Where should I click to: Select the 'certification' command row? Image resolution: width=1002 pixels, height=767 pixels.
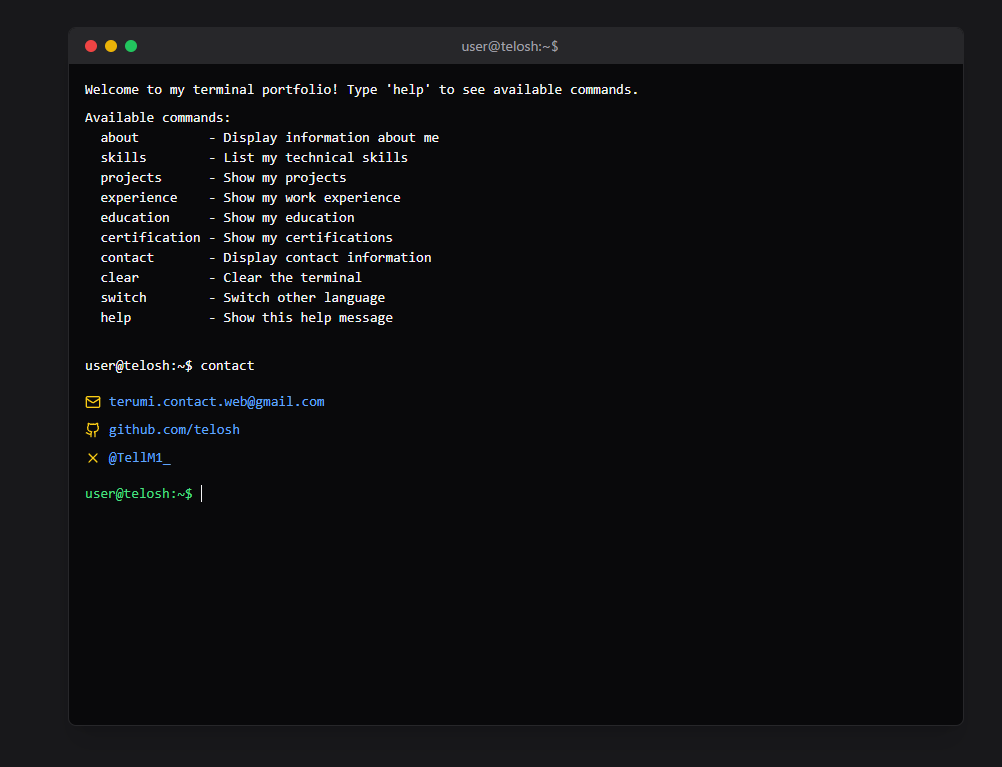(x=246, y=238)
